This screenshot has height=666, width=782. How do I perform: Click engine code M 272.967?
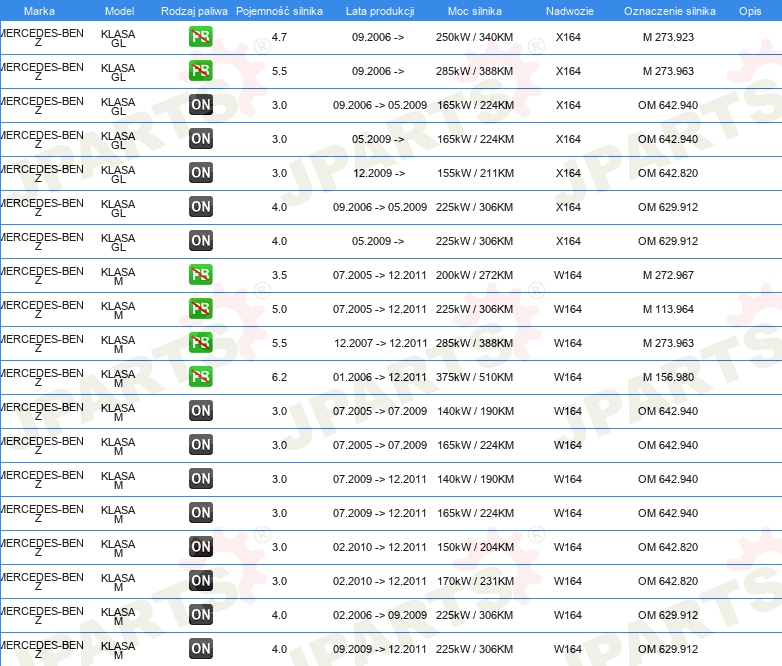point(668,275)
